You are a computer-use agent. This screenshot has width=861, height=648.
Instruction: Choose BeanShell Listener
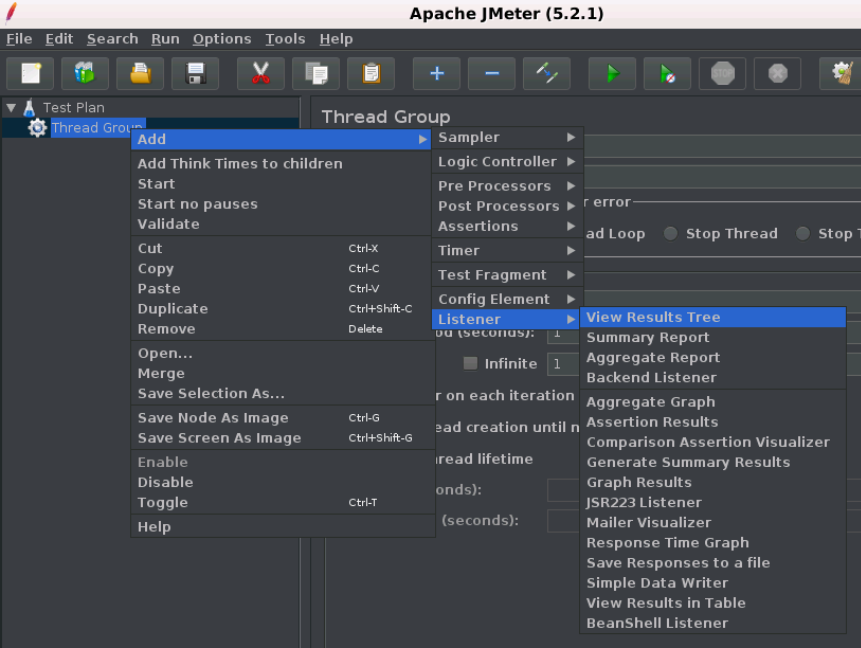pyautogui.click(x=713, y=623)
